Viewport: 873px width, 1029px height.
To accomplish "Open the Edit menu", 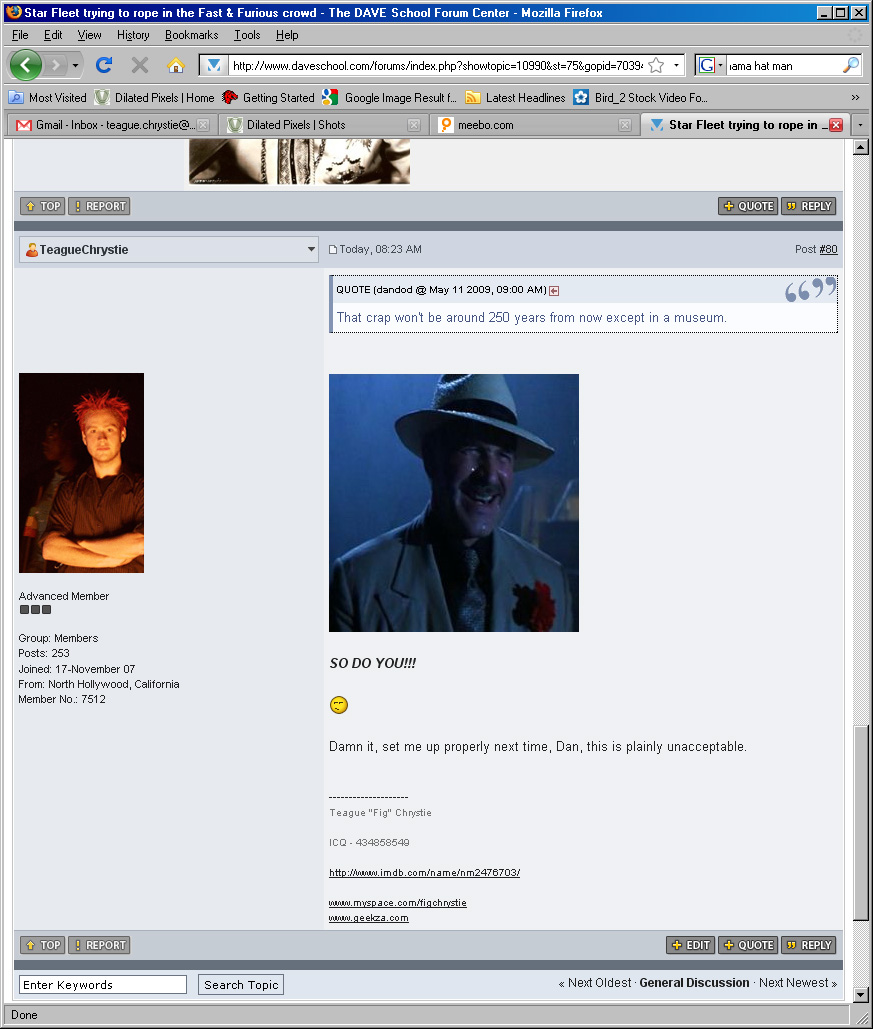I will pyautogui.click(x=53, y=35).
